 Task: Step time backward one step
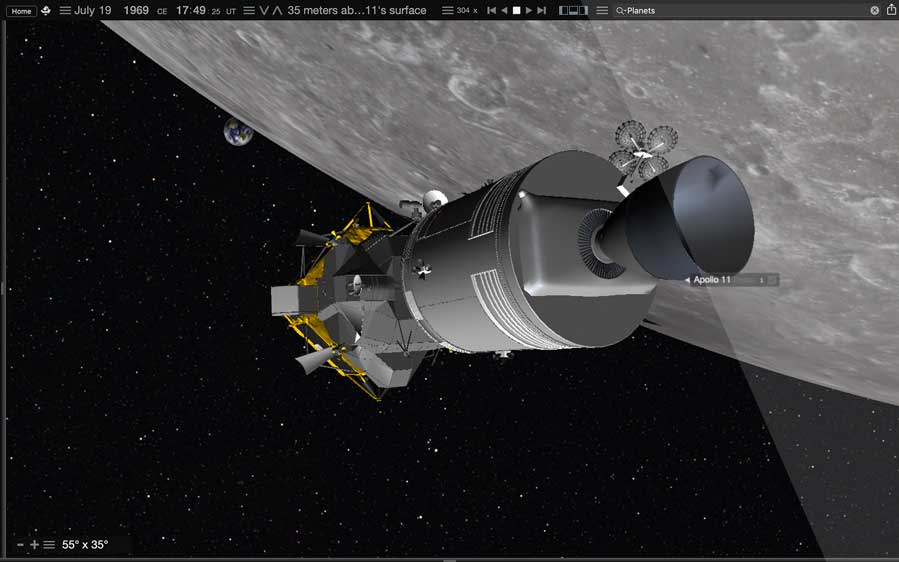coord(491,10)
